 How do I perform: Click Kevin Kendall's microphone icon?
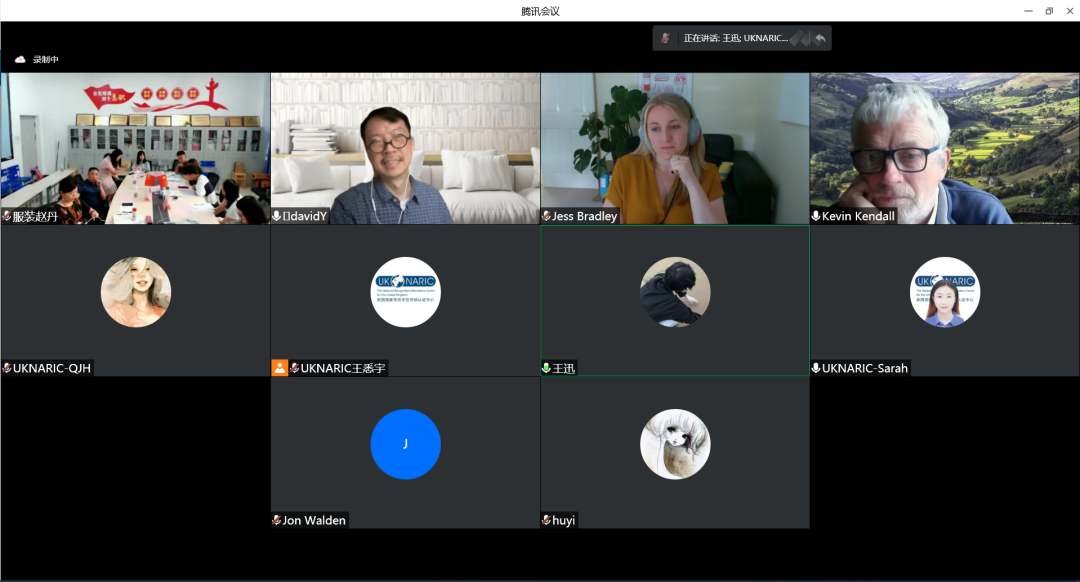pyautogui.click(x=816, y=216)
